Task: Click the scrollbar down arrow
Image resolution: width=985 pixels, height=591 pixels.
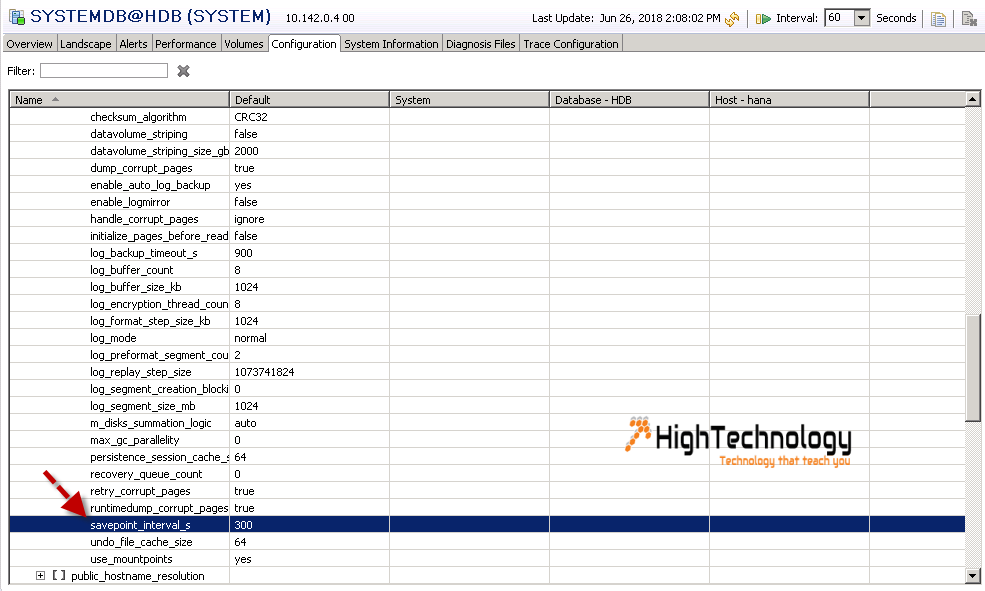Action: (x=972, y=575)
